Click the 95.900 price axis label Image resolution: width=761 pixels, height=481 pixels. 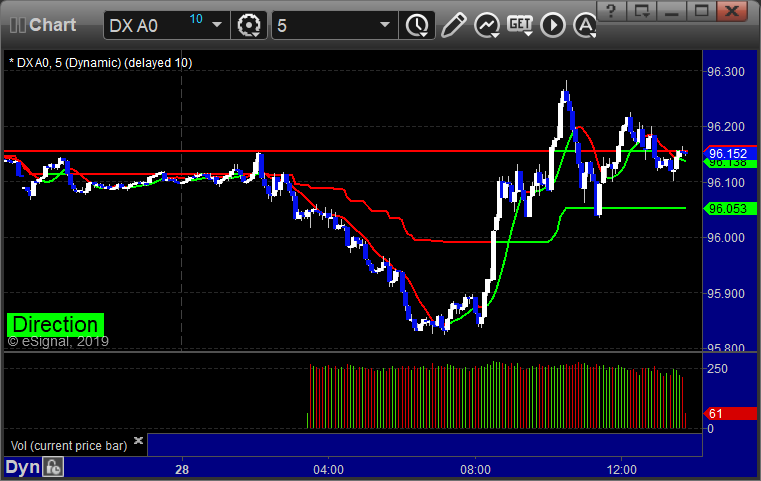pyautogui.click(x=726, y=294)
